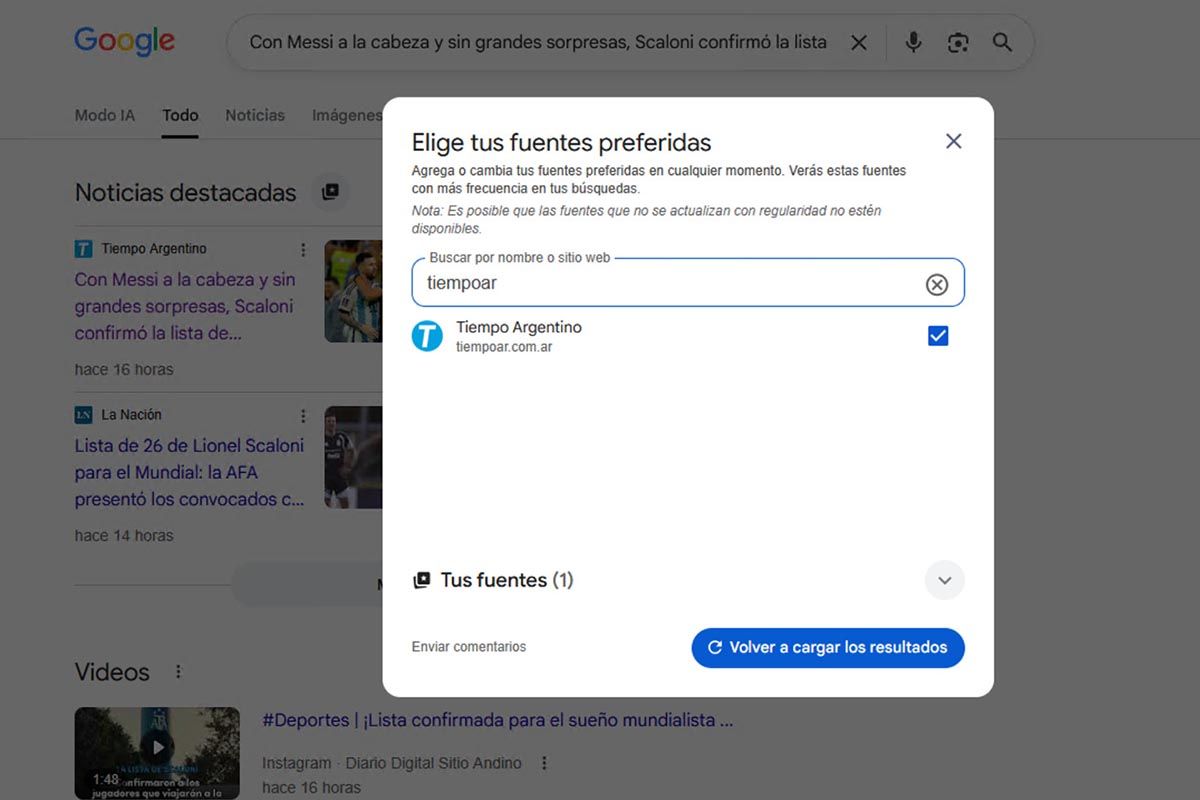Click La Nación favicon in news results
This screenshot has height=800, width=1200.
pos(83,414)
